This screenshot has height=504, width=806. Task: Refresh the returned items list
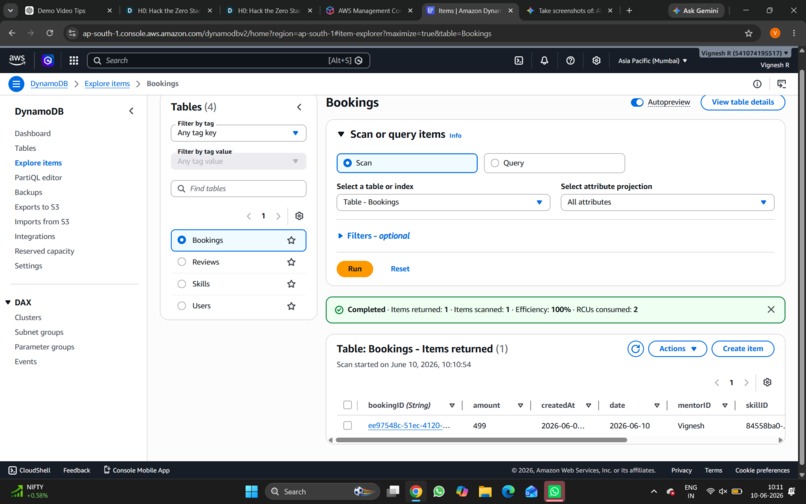(x=635, y=349)
